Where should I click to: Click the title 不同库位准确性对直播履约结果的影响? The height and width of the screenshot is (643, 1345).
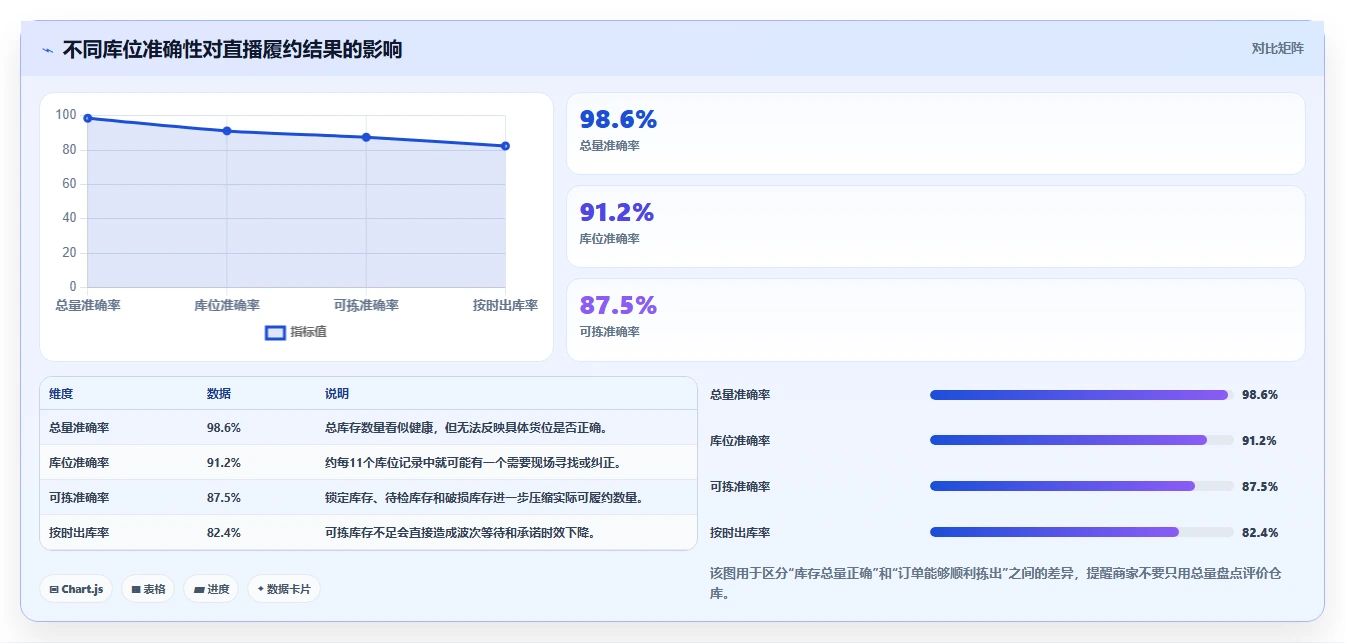(x=232, y=49)
